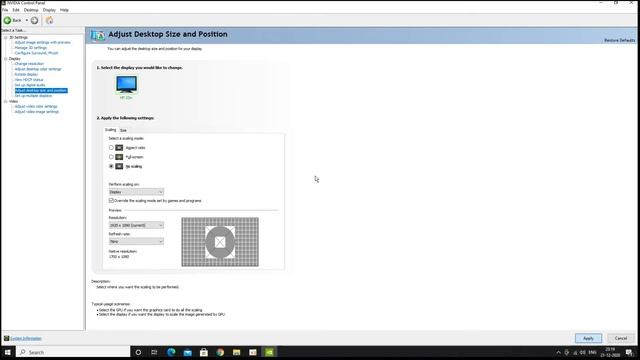640x360 pixels.
Task: Click the Aspect ratio mode icon
Action: click(119, 147)
